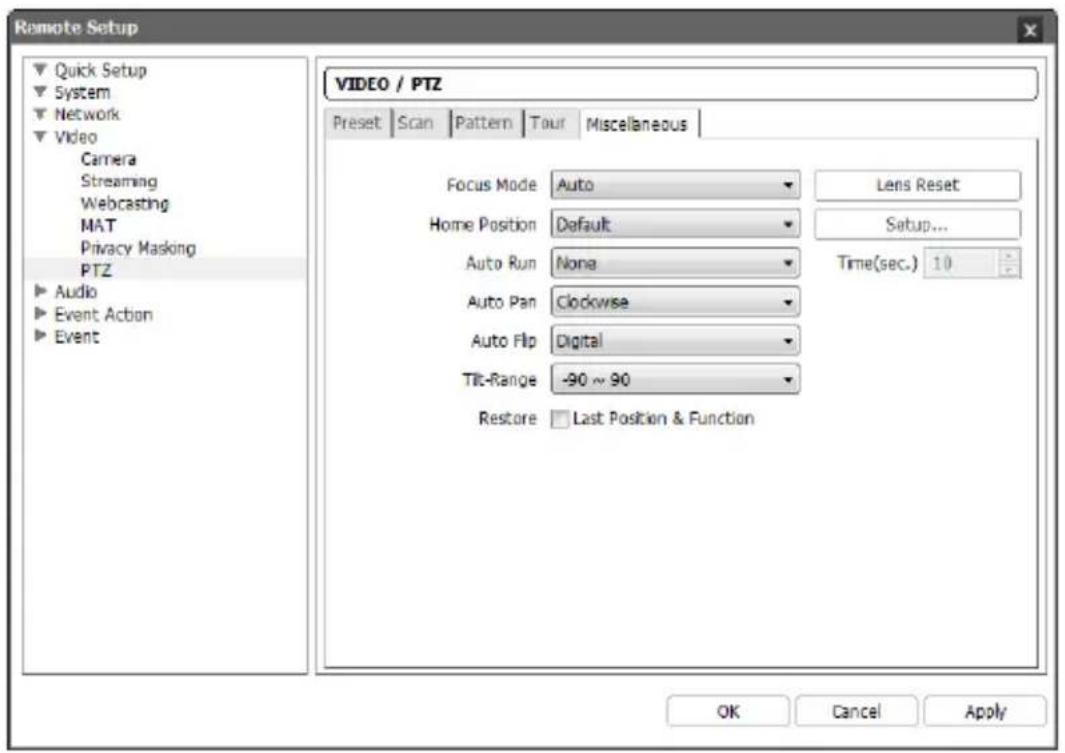Collapse the Quick Setup tree arrow
The width and height of the screenshot is (1065, 753).
(41, 69)
